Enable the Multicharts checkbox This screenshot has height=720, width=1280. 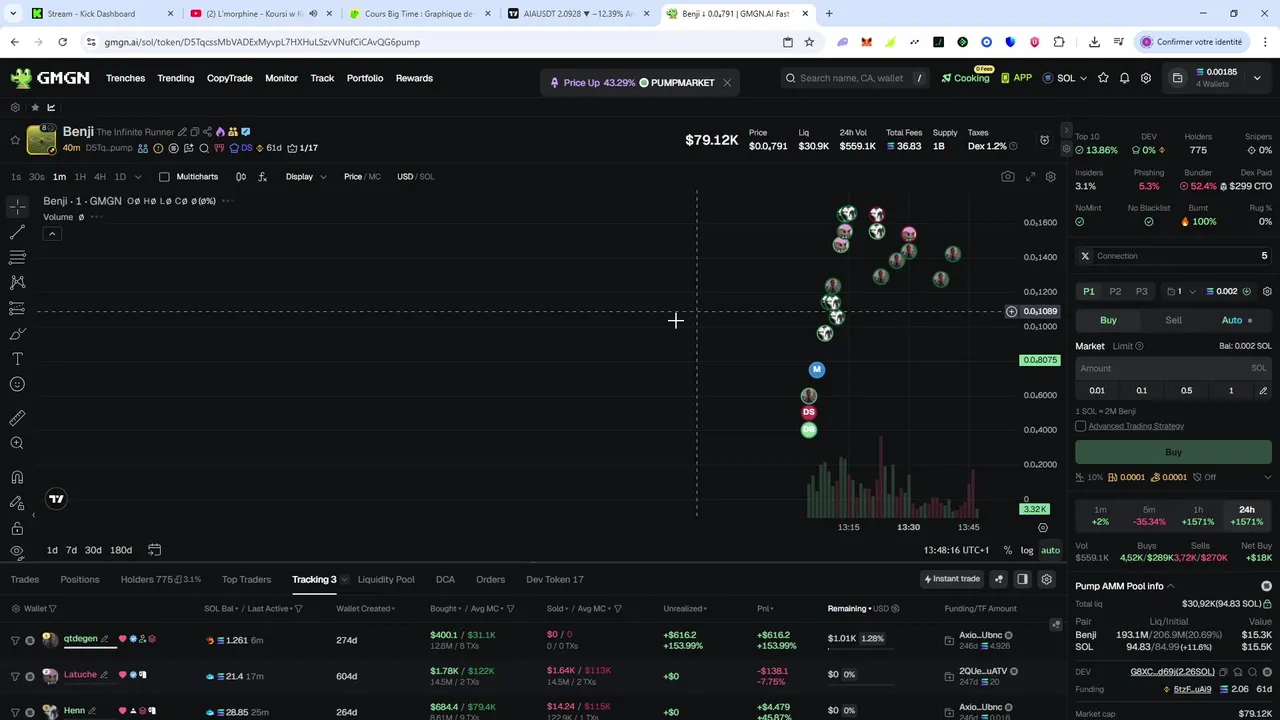point(165,177)
